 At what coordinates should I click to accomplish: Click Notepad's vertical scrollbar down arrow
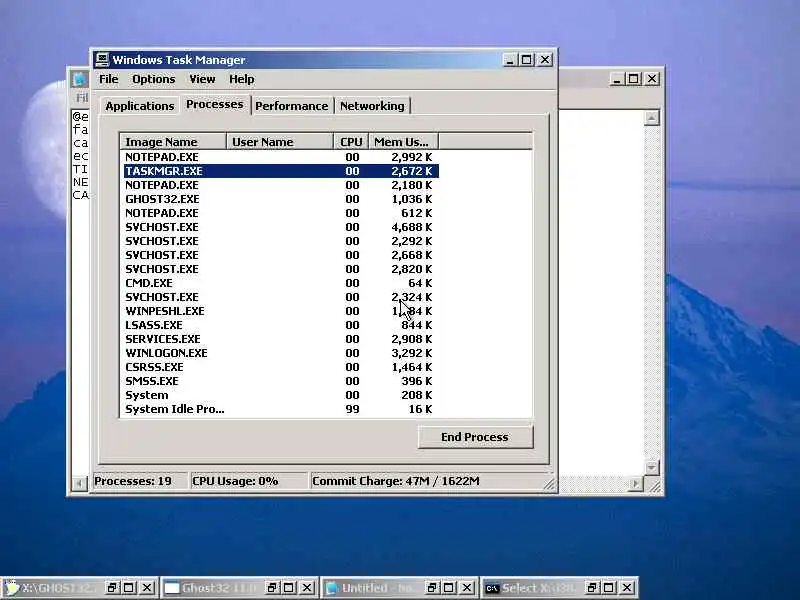(x=652, y=467)
